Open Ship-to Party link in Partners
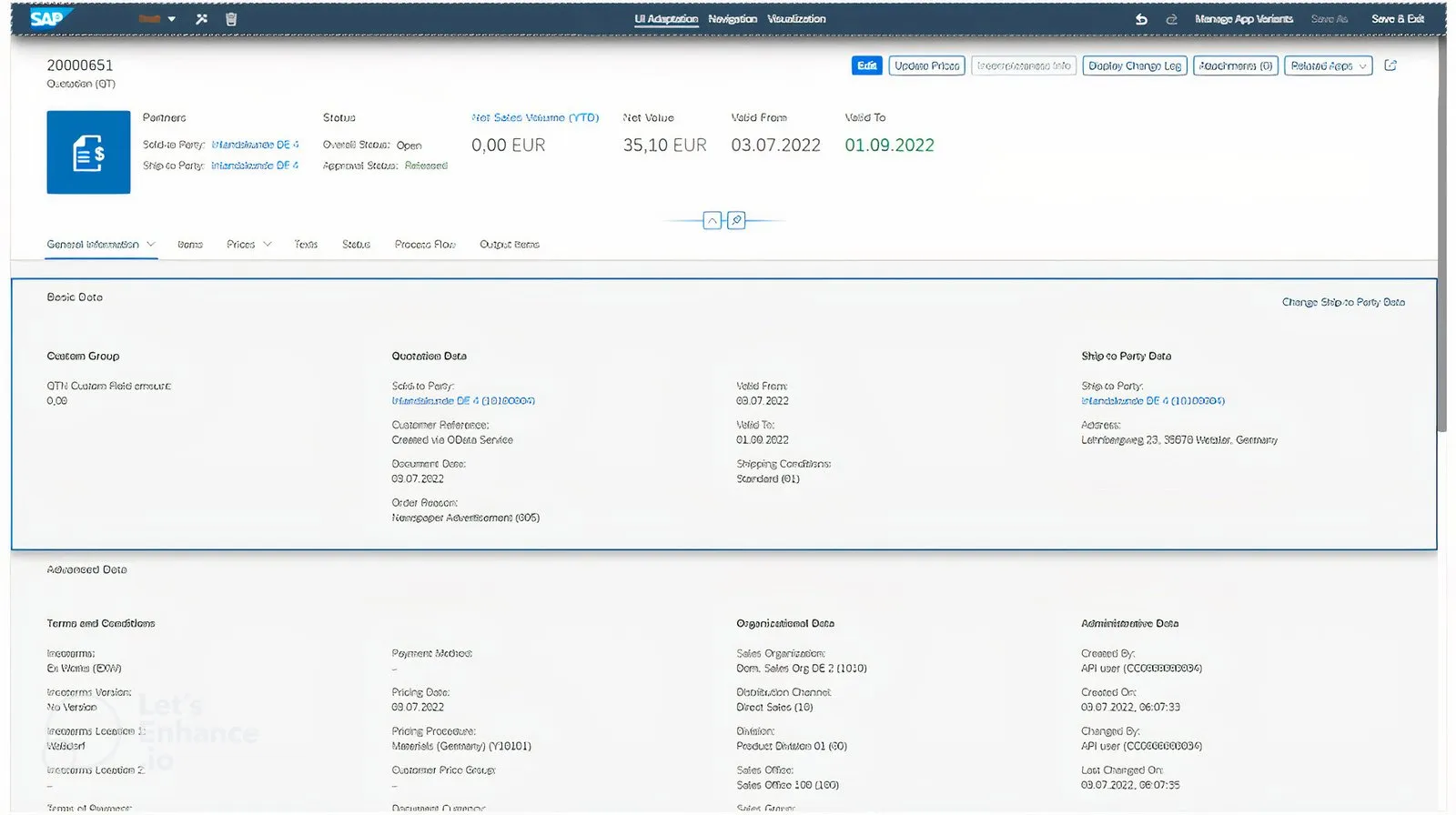This screenshot has height=815, width=1456. [255, 166]
